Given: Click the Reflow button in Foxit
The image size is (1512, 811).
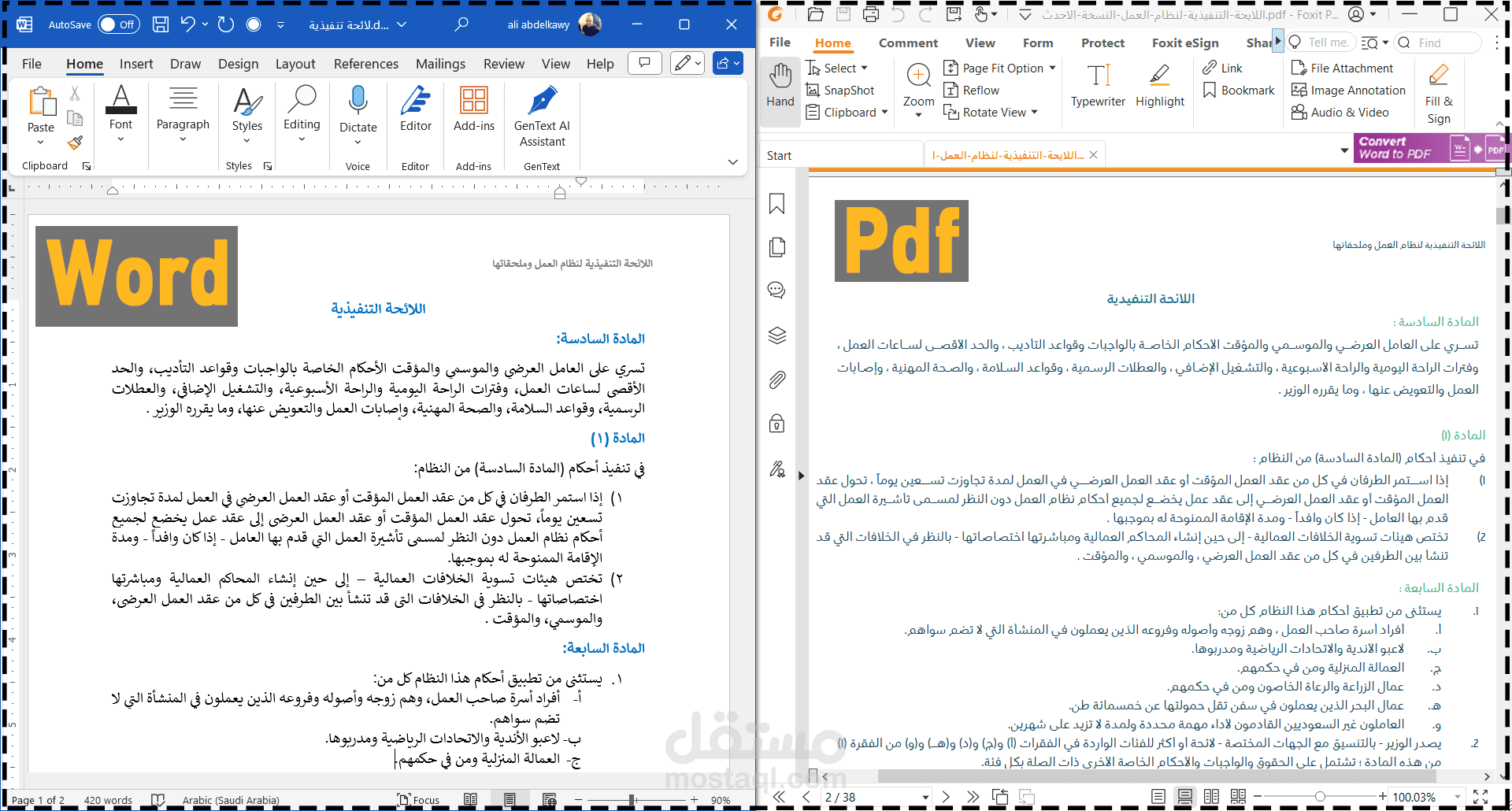Looking at the screenshot, I should point(972,91).
